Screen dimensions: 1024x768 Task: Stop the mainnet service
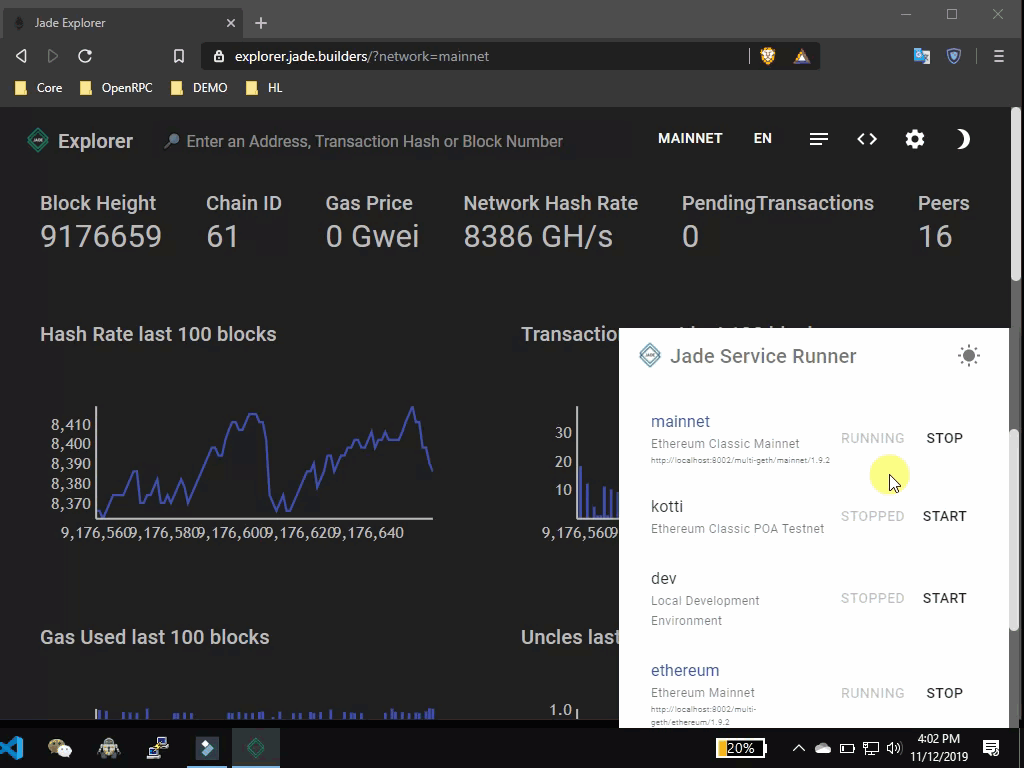coord(944,438)
